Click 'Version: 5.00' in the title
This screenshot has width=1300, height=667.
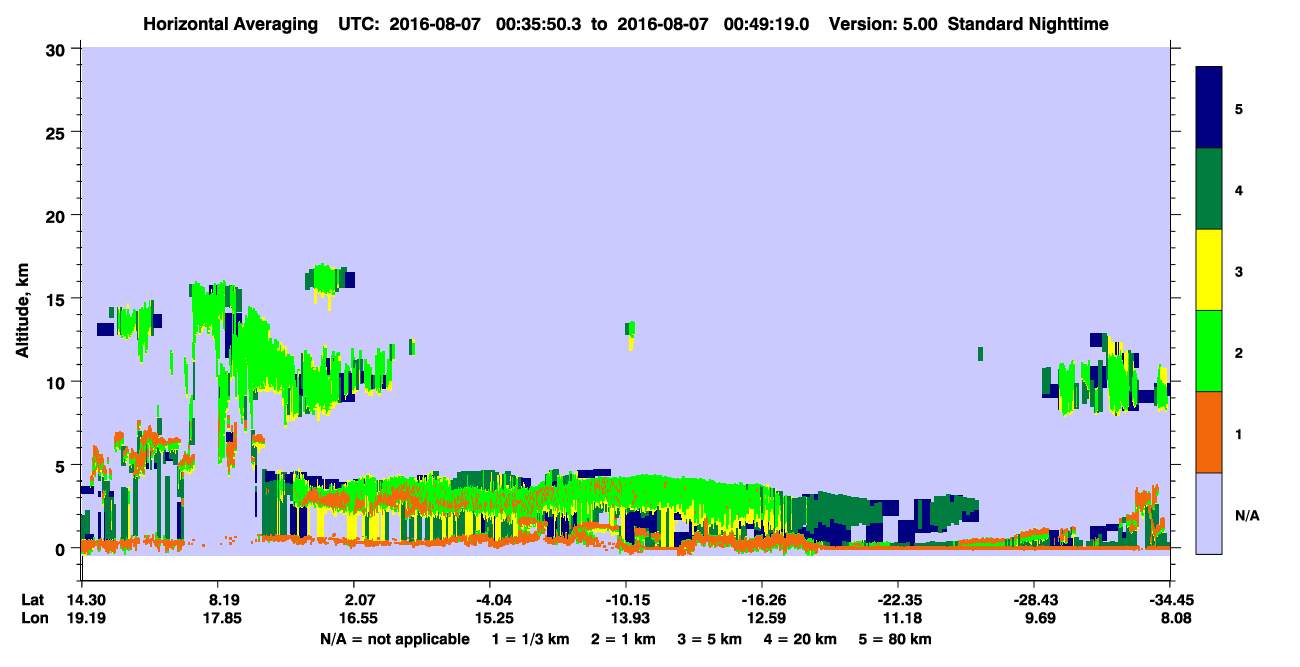883,23
